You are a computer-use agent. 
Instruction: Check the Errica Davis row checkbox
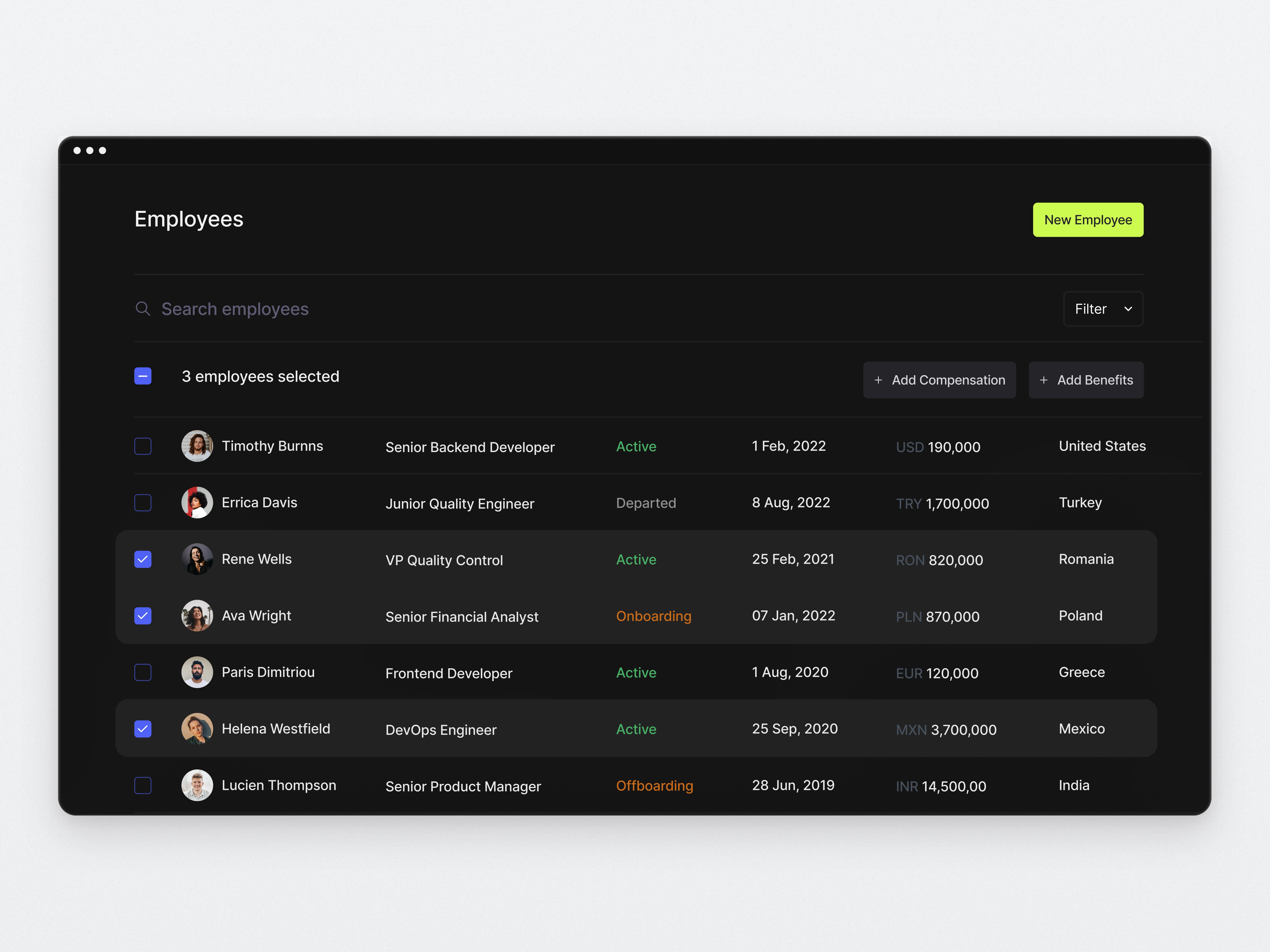pos(143,503)
